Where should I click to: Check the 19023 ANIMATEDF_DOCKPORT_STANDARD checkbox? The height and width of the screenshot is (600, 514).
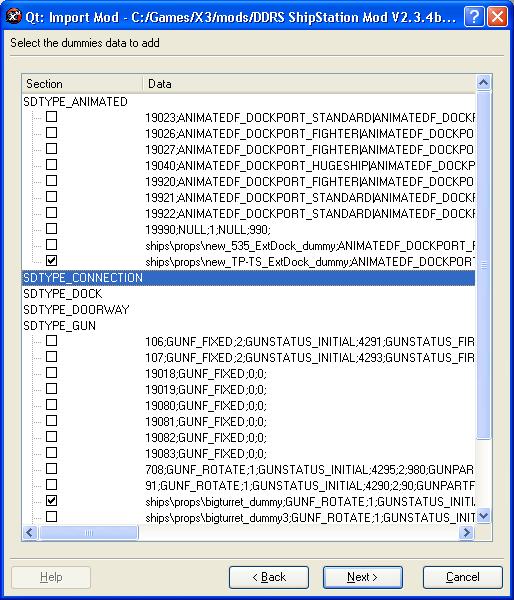(x=51, y=116)
